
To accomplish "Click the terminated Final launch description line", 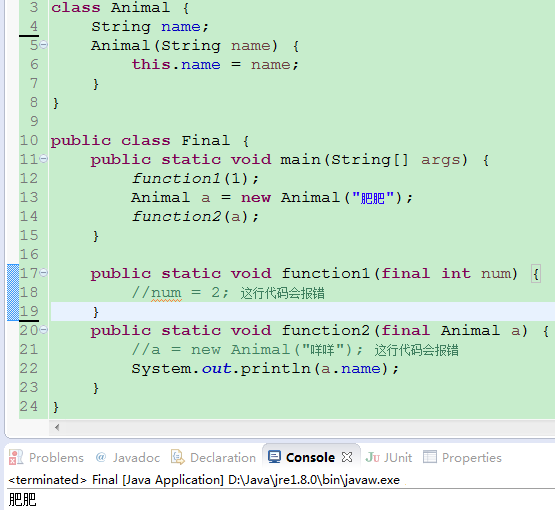I will pos(204,480).
